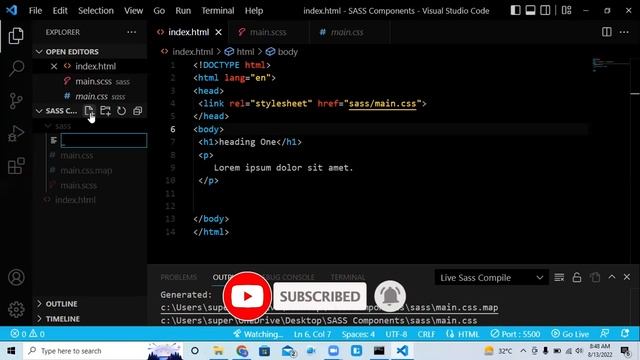Screen dimensions: 640x360
Task: Open the Search view in activity bar
Action: pos(16,68)
